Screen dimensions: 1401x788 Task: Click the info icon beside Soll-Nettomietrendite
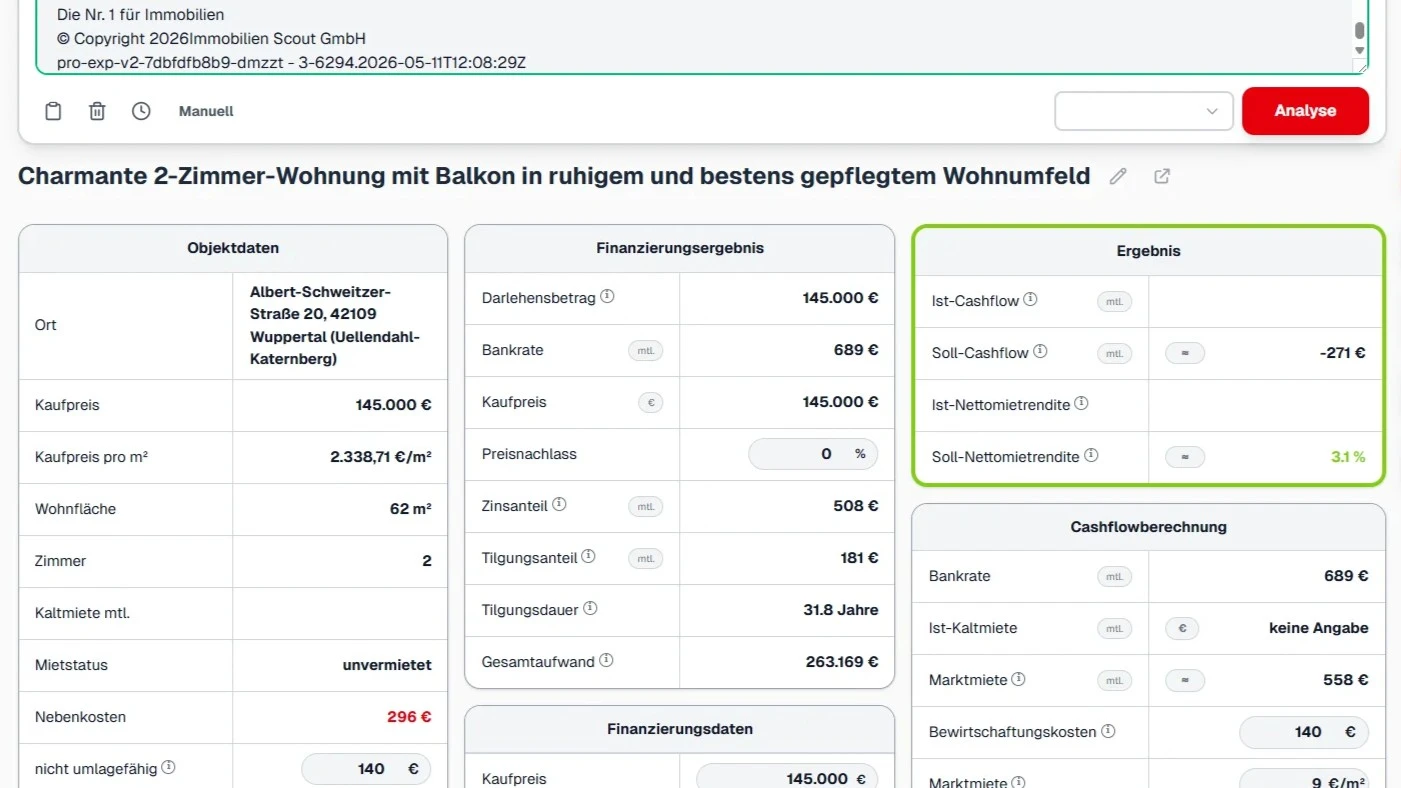(x=1091, y=455)
